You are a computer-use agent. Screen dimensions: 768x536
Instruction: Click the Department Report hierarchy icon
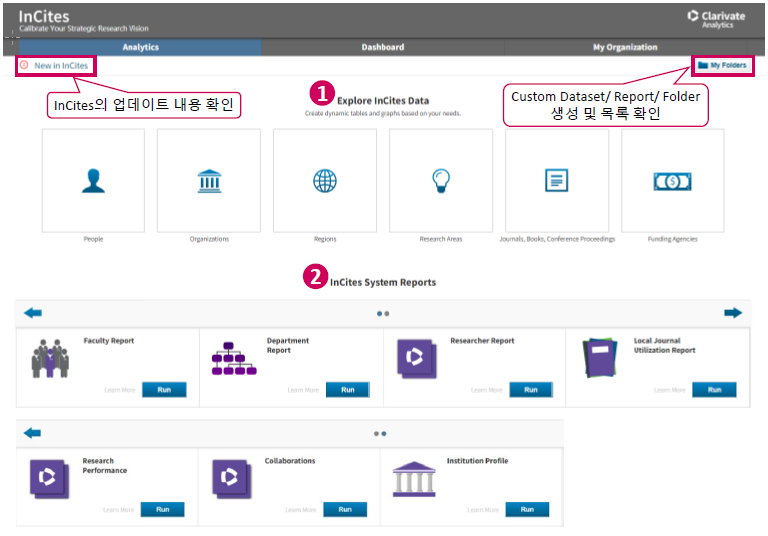point(234,359)
